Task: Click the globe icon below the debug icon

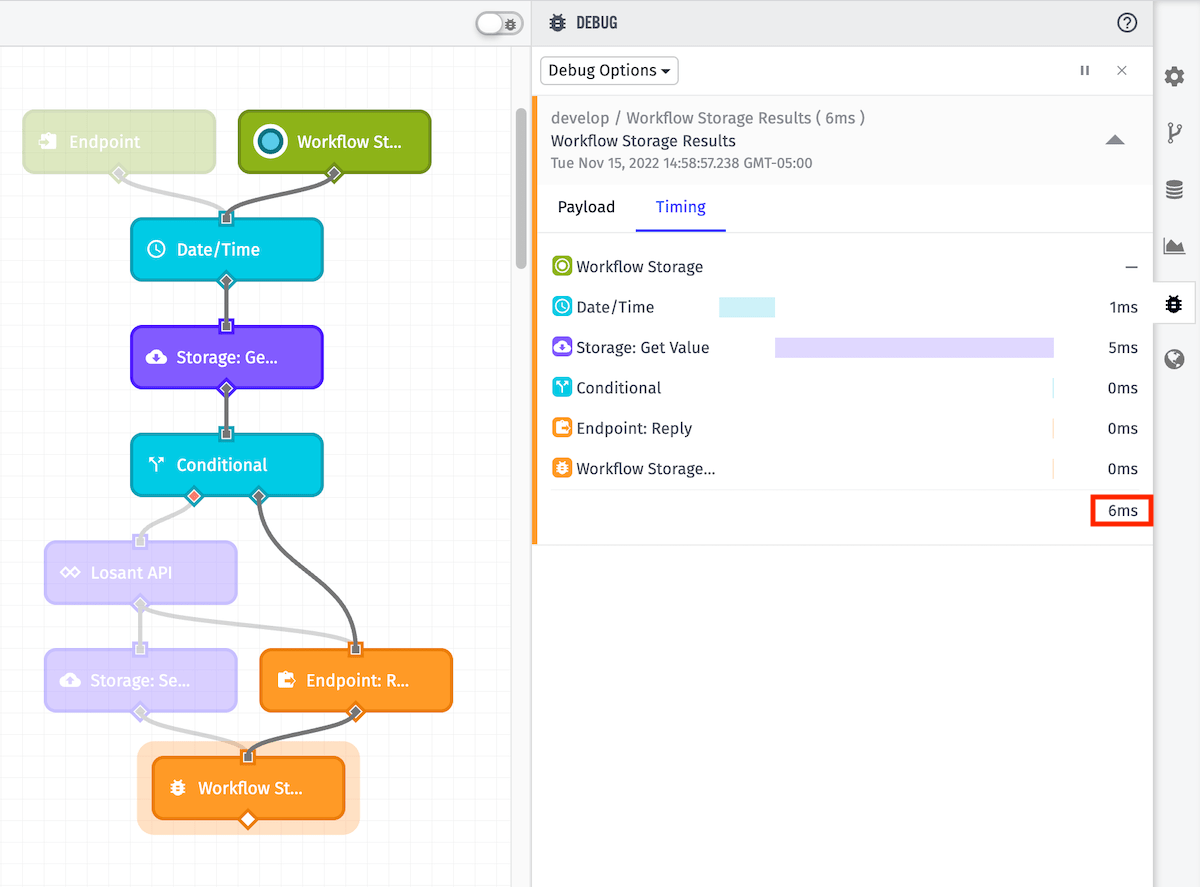Action: pos(1174,359)
